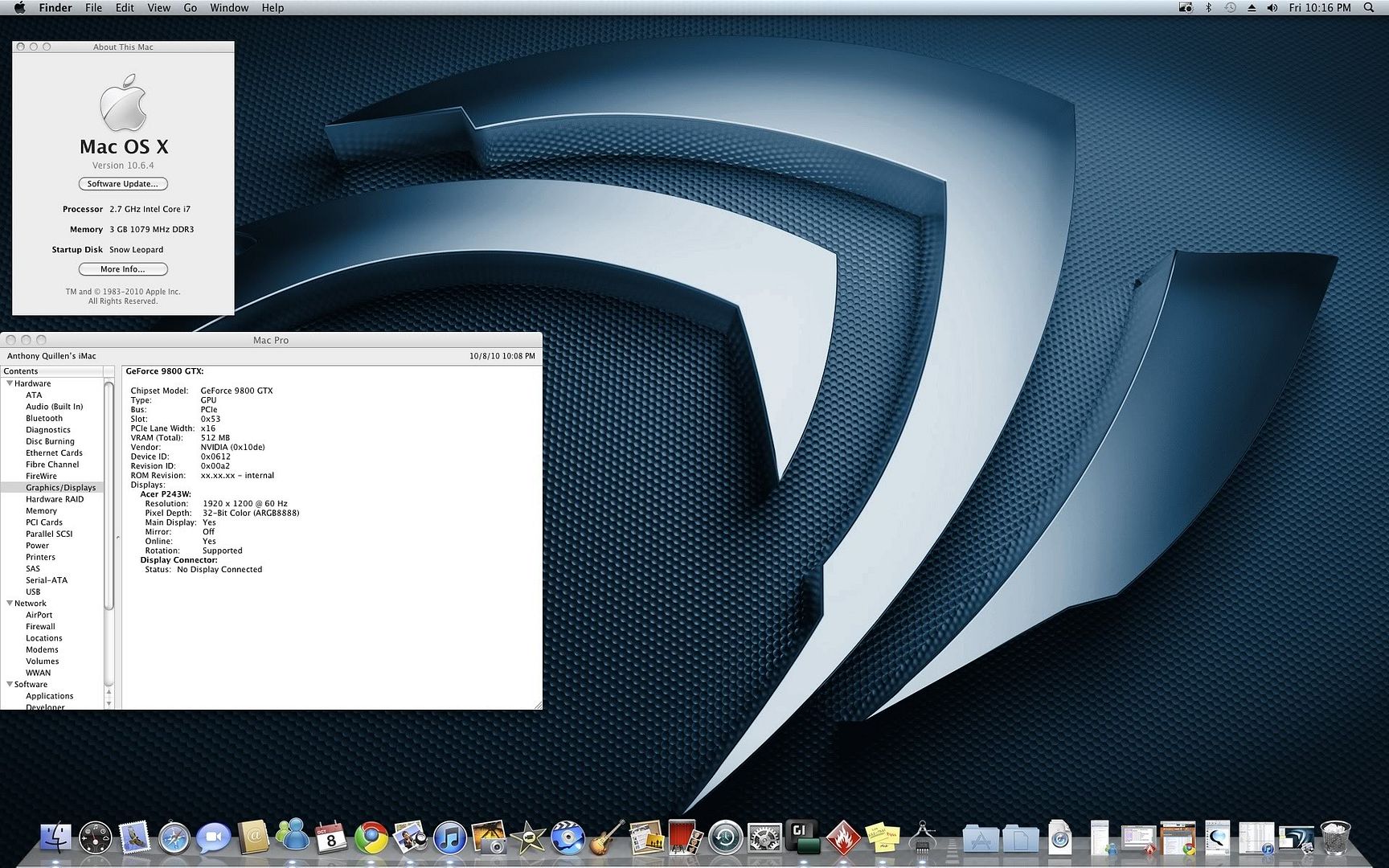Screen dimensions: 1389x868
Task: Click the Eject icon in menu bar
Action: (1252, 7)
